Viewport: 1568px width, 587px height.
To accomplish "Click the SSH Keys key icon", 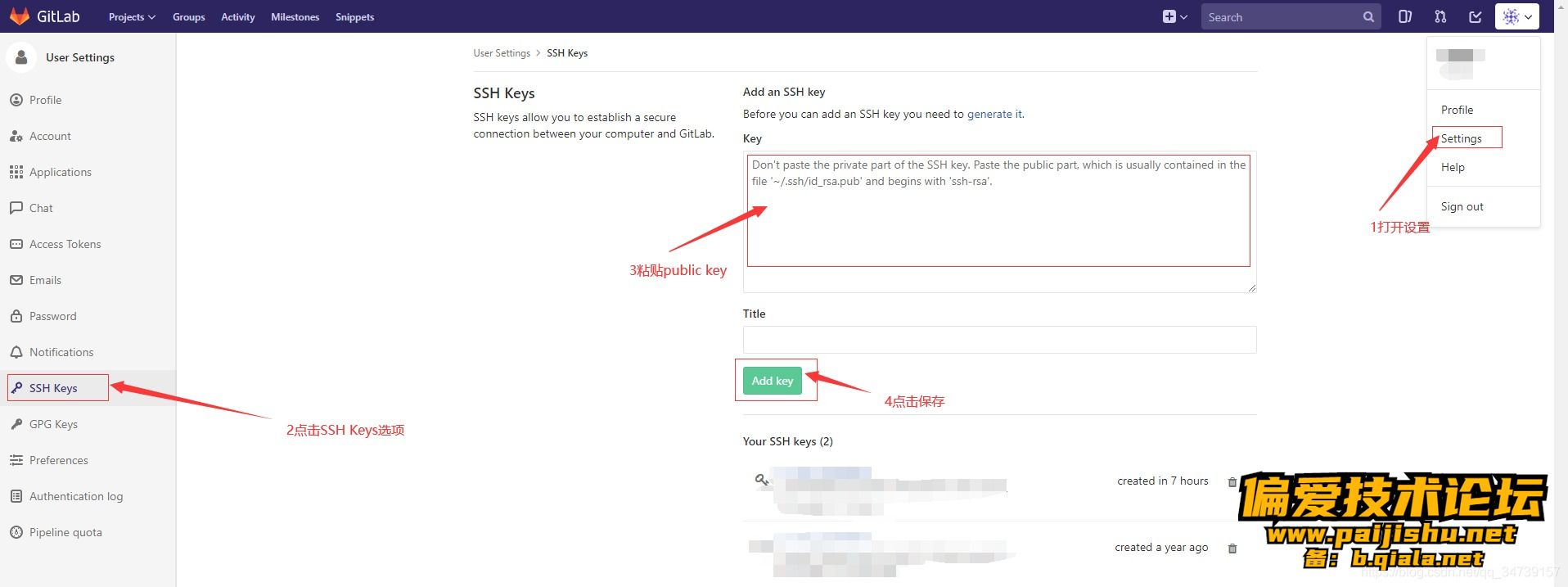I will click(x=16, y=388).
